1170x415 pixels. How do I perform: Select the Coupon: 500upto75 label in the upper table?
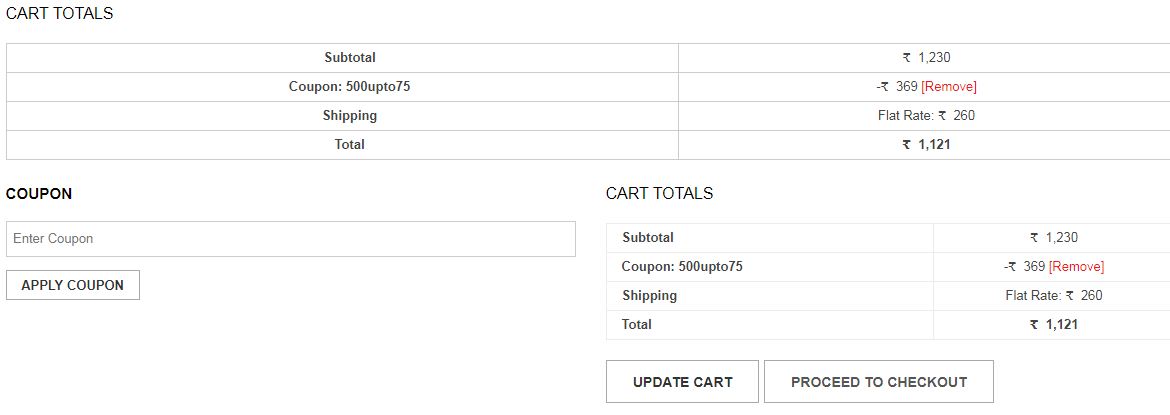tap(350, 87)
